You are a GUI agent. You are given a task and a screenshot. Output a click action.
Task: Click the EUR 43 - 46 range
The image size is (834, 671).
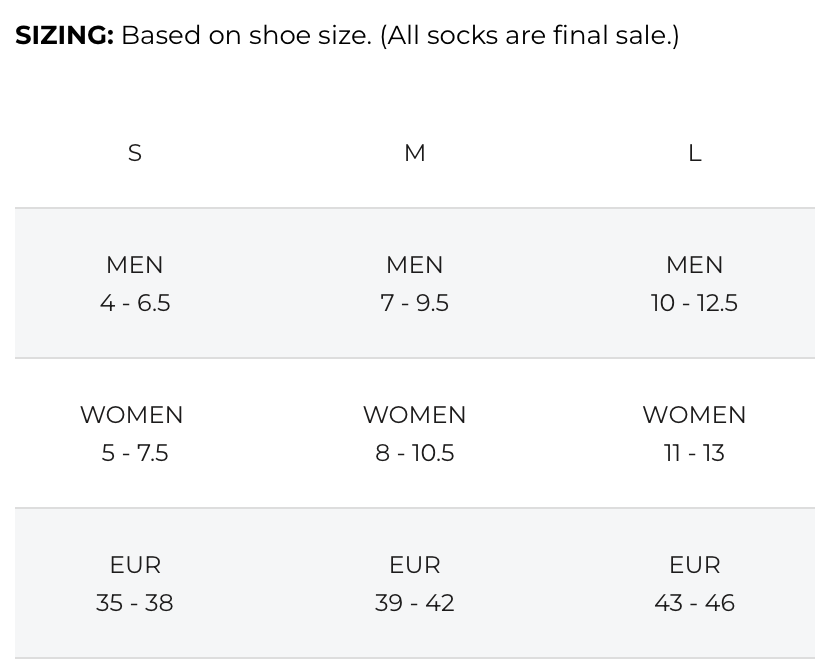[x=694, y=603]
